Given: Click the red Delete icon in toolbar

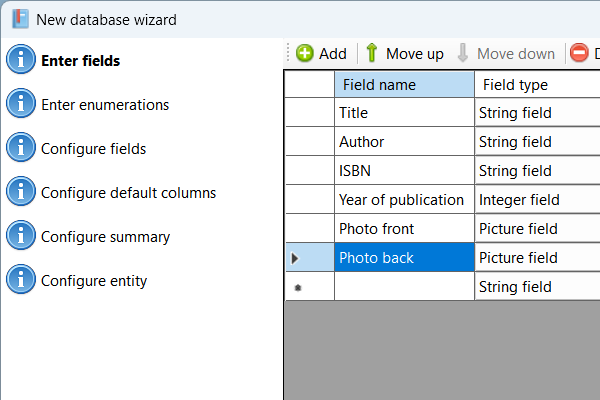Looking at the screenshot, I should coord(579,54).
